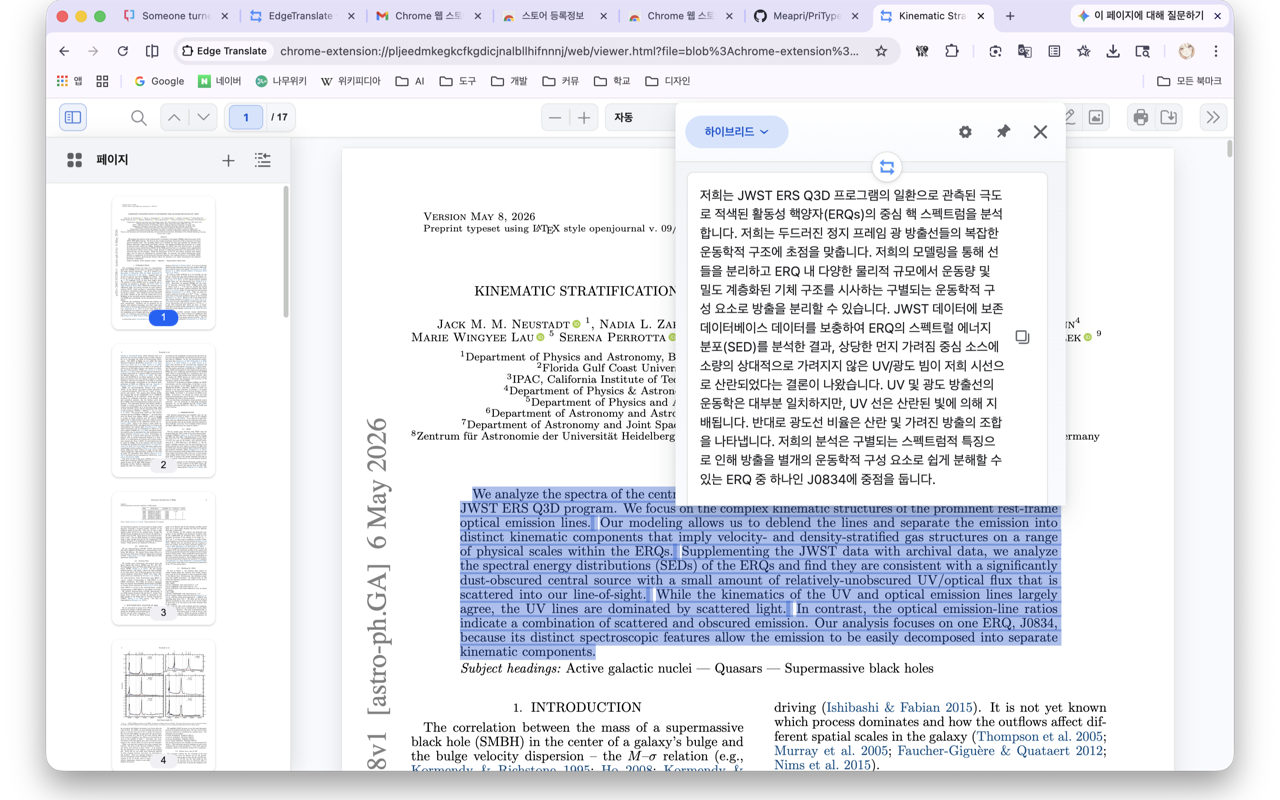Switch to the Someone turn... tab

click(x=174, y=16)
